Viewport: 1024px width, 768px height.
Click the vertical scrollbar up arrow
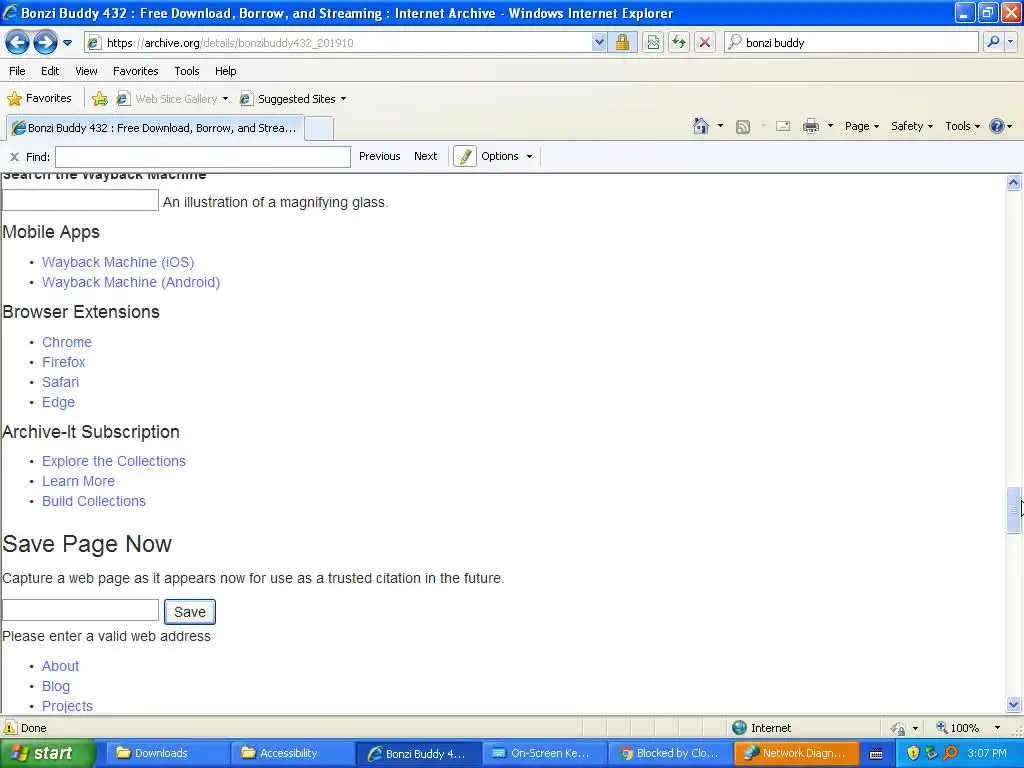(x=1013, y=182)
